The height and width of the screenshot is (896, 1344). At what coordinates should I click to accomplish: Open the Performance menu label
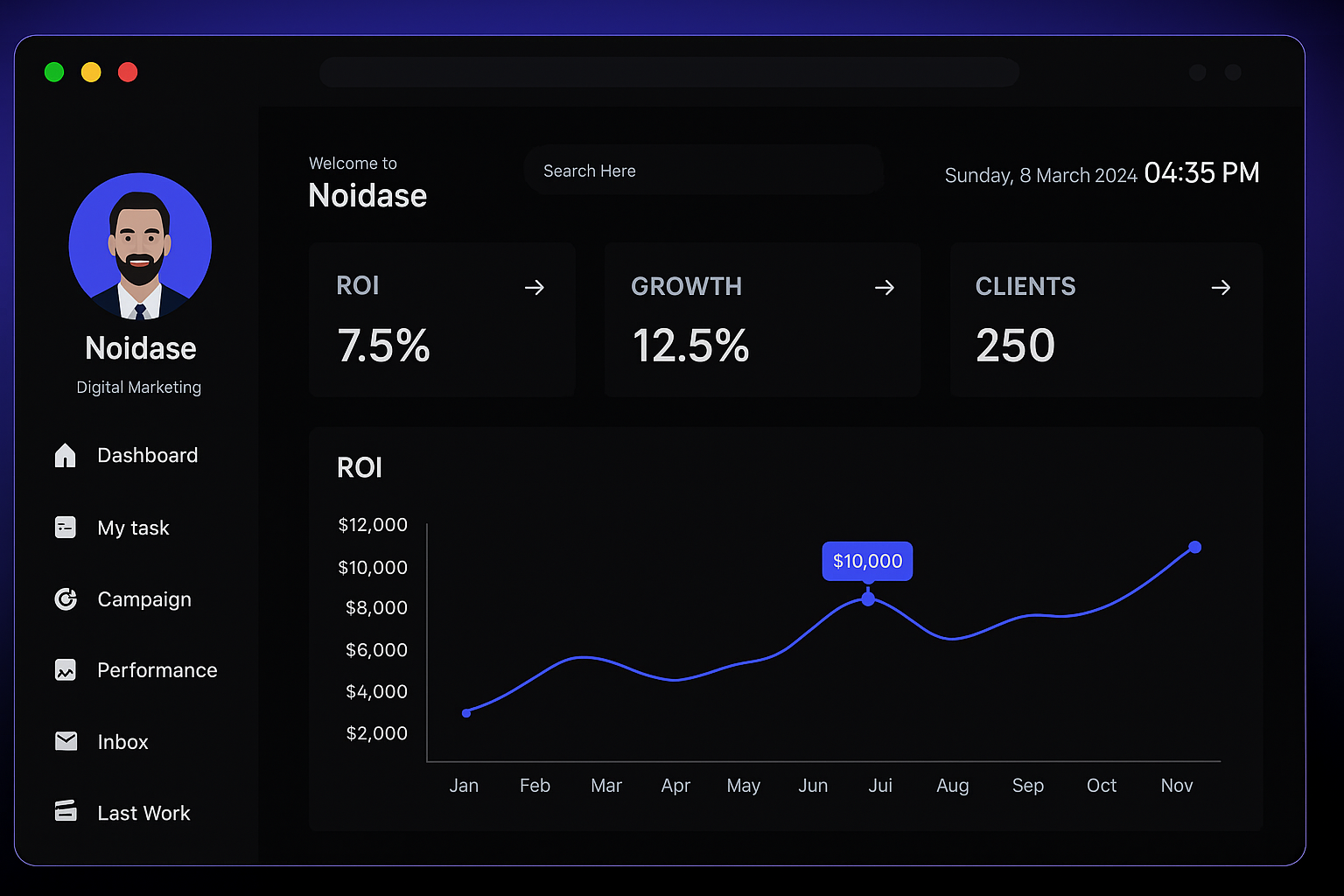tap(157, 670)
